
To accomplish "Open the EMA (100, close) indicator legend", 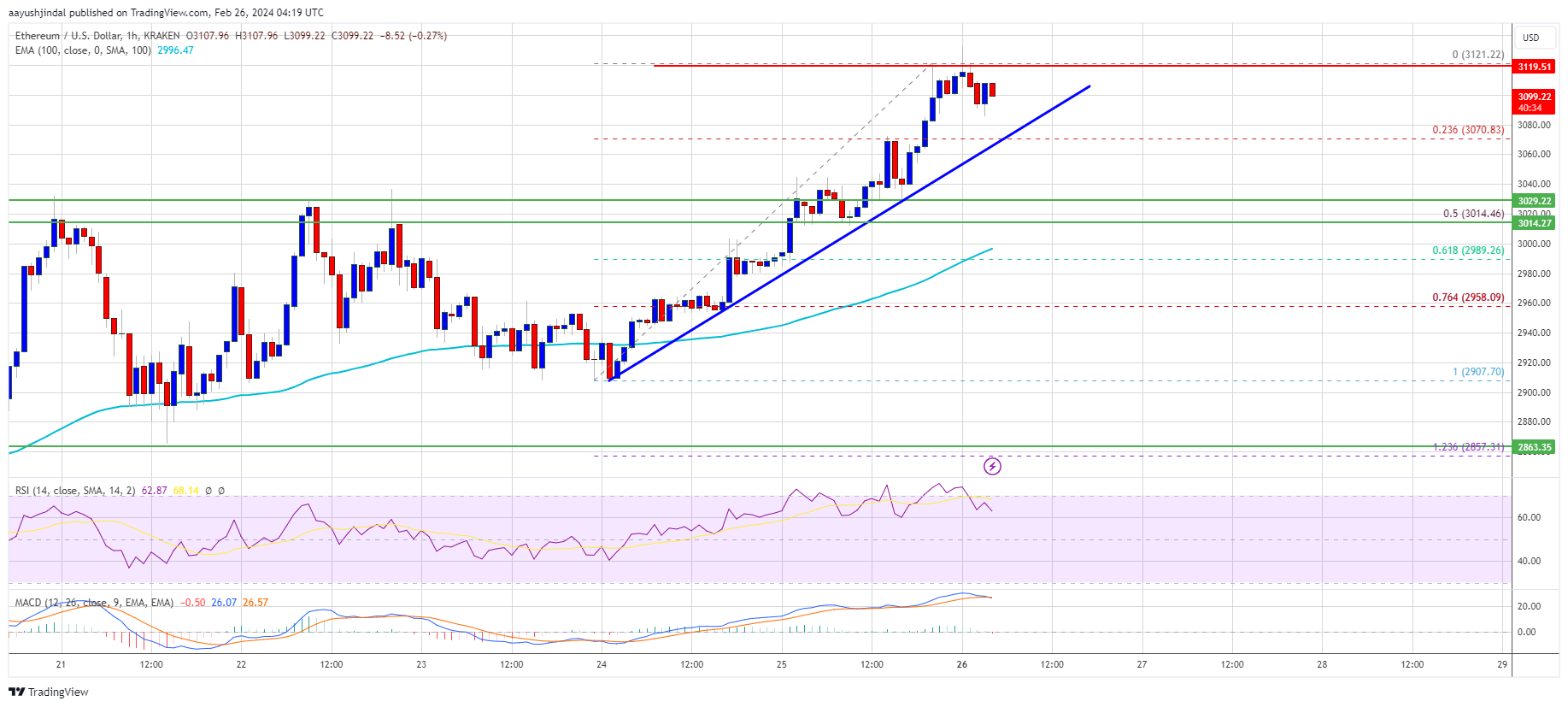I will [x=83, y=50].
